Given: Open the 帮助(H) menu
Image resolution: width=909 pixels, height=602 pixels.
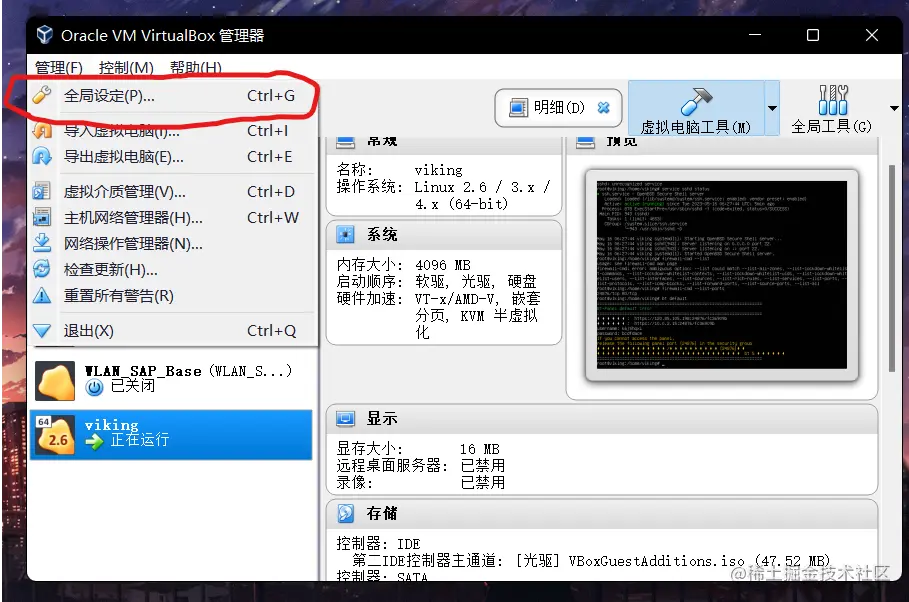Looking at the screenshot, I should point(195,68).
